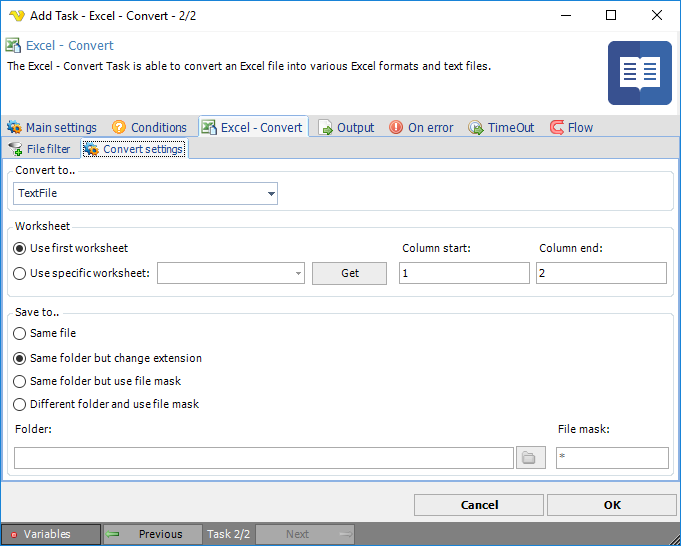Image resolution: width=681 pixels, height=546 pixels.
Task: Select Same file save option
Action: [45, 333]
